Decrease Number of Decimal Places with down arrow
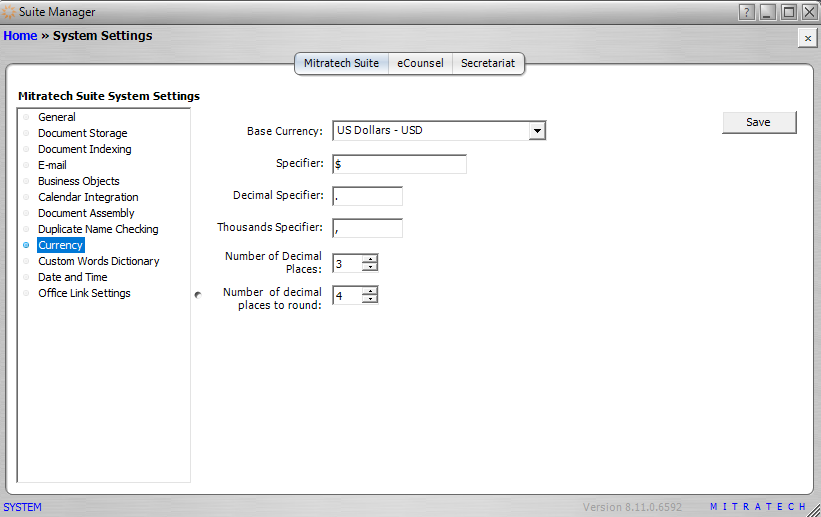821x517 pixels. click(x=370, y=267)
